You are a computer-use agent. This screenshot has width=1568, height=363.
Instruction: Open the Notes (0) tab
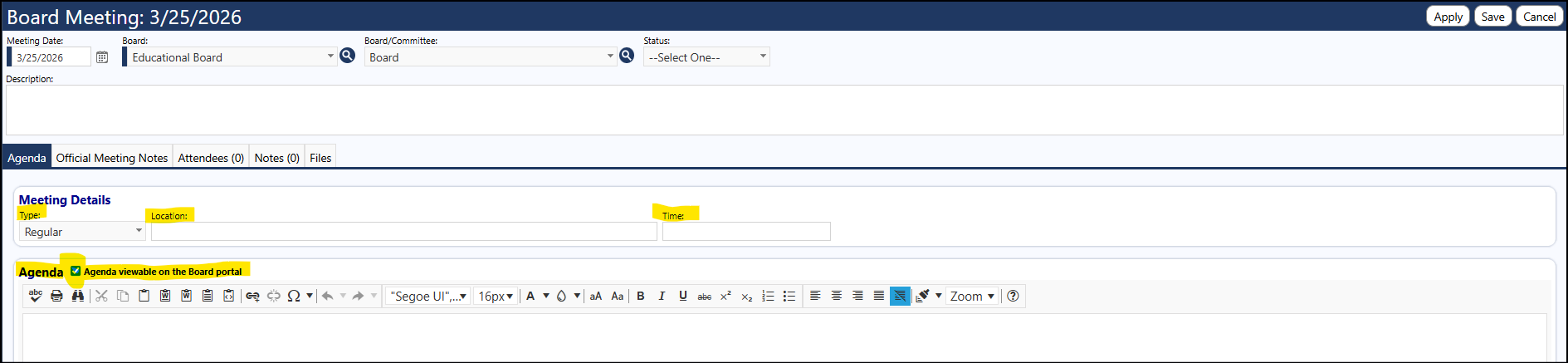point(277,158)
